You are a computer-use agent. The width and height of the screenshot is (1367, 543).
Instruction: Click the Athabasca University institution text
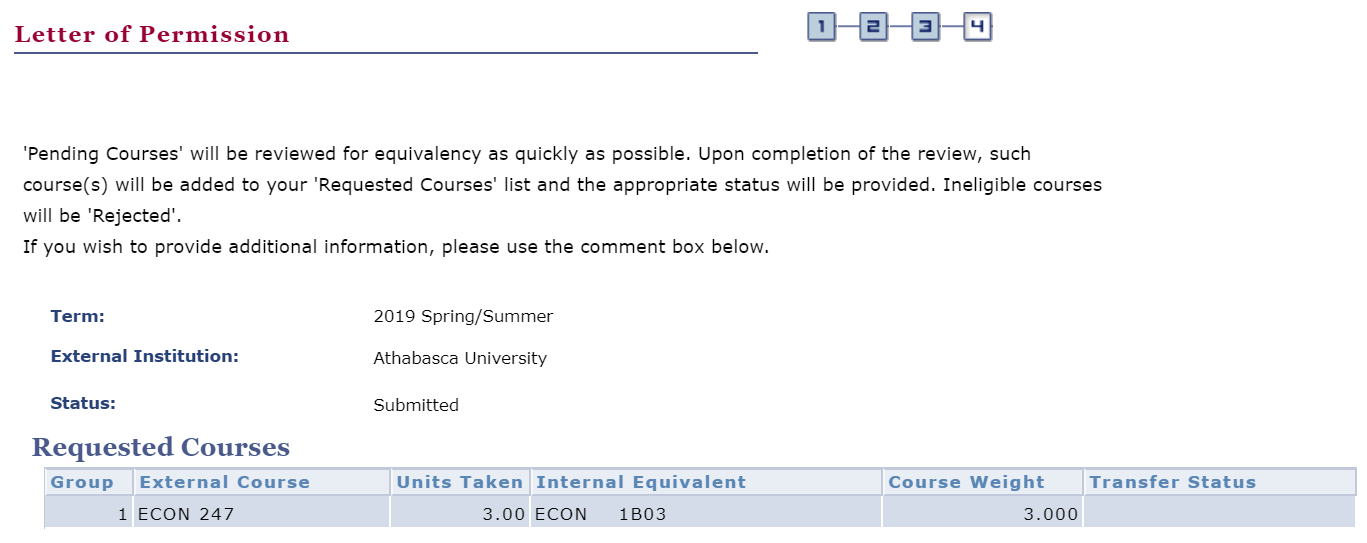(x=460, y=358)
